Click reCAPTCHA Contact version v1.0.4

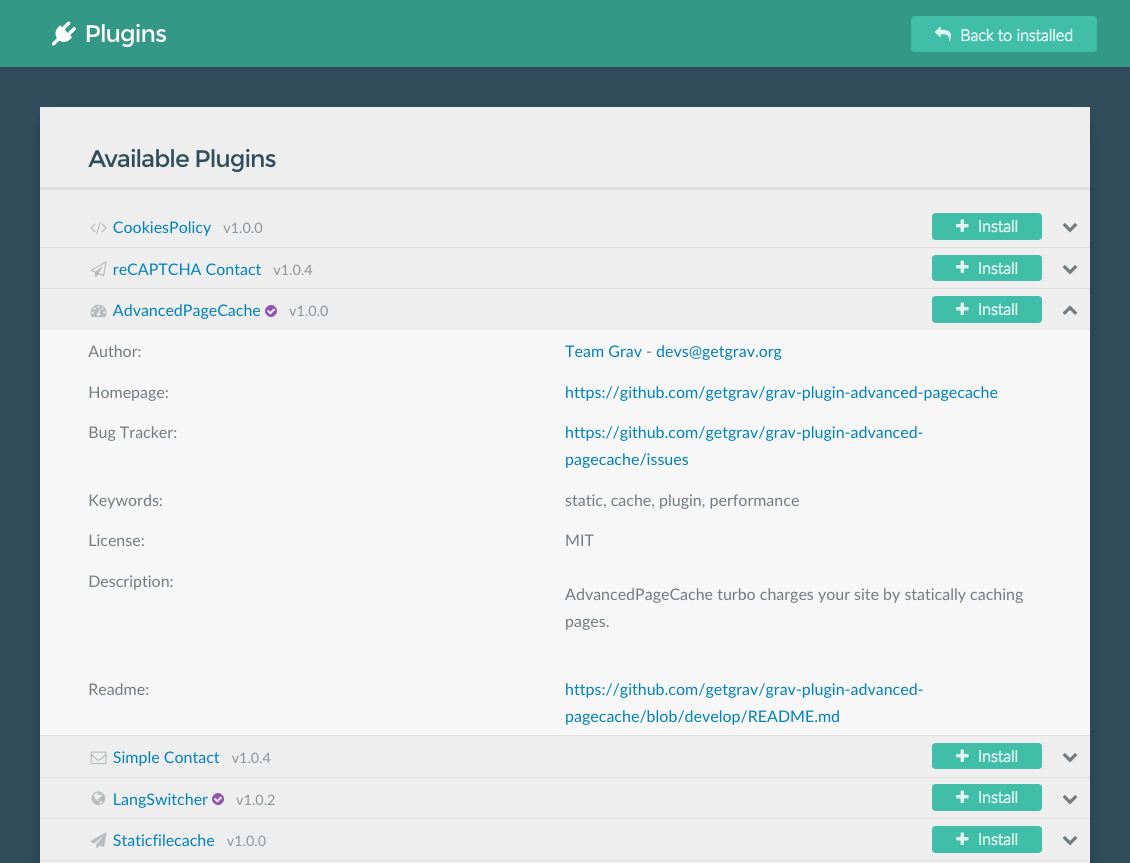pos(293,270)
